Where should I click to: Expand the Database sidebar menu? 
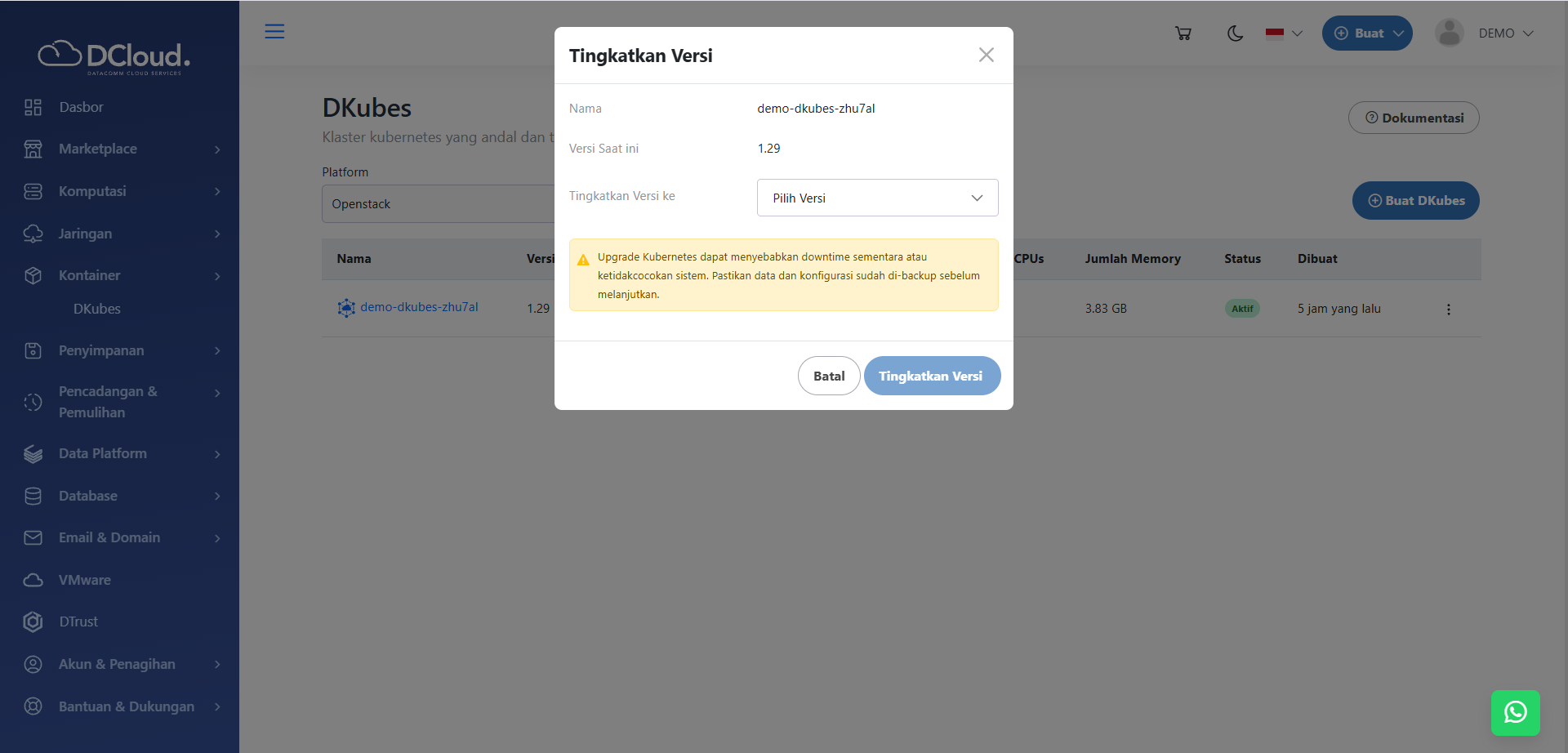point(122,496)
